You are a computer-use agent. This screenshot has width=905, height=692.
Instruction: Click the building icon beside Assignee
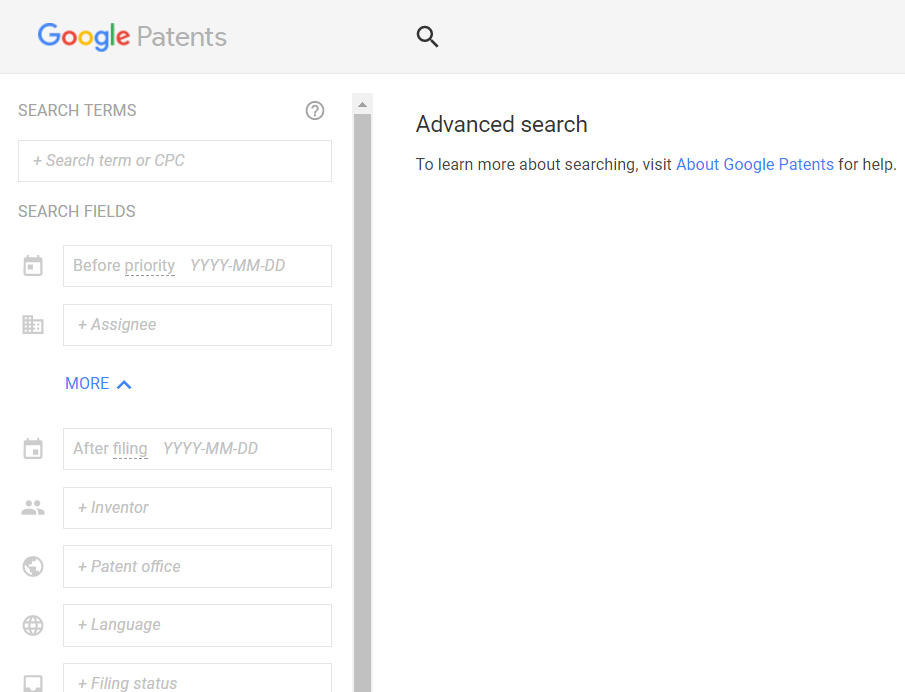pyautogui.click(x=33, y=325)
